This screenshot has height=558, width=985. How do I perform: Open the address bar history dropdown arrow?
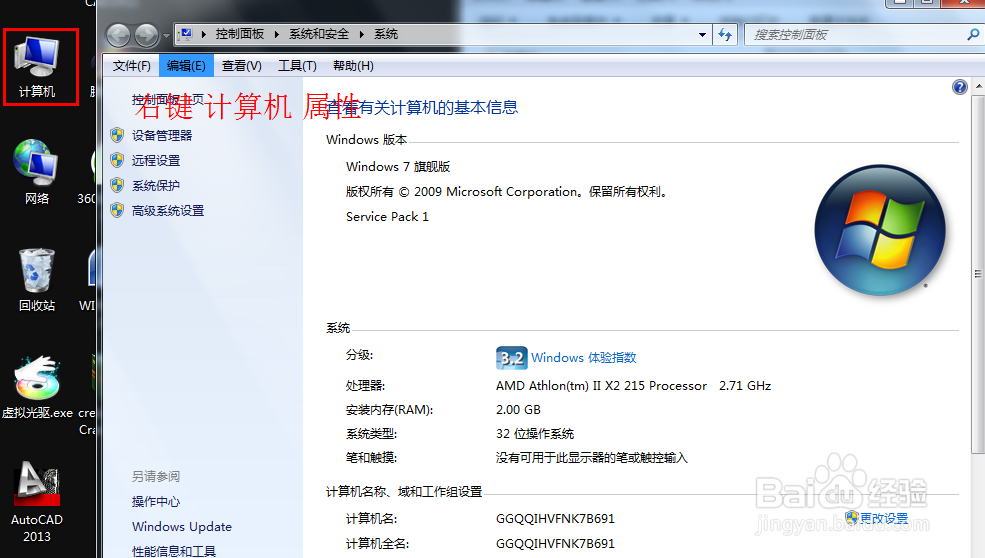pyautogui.click(x=702, y=35)
